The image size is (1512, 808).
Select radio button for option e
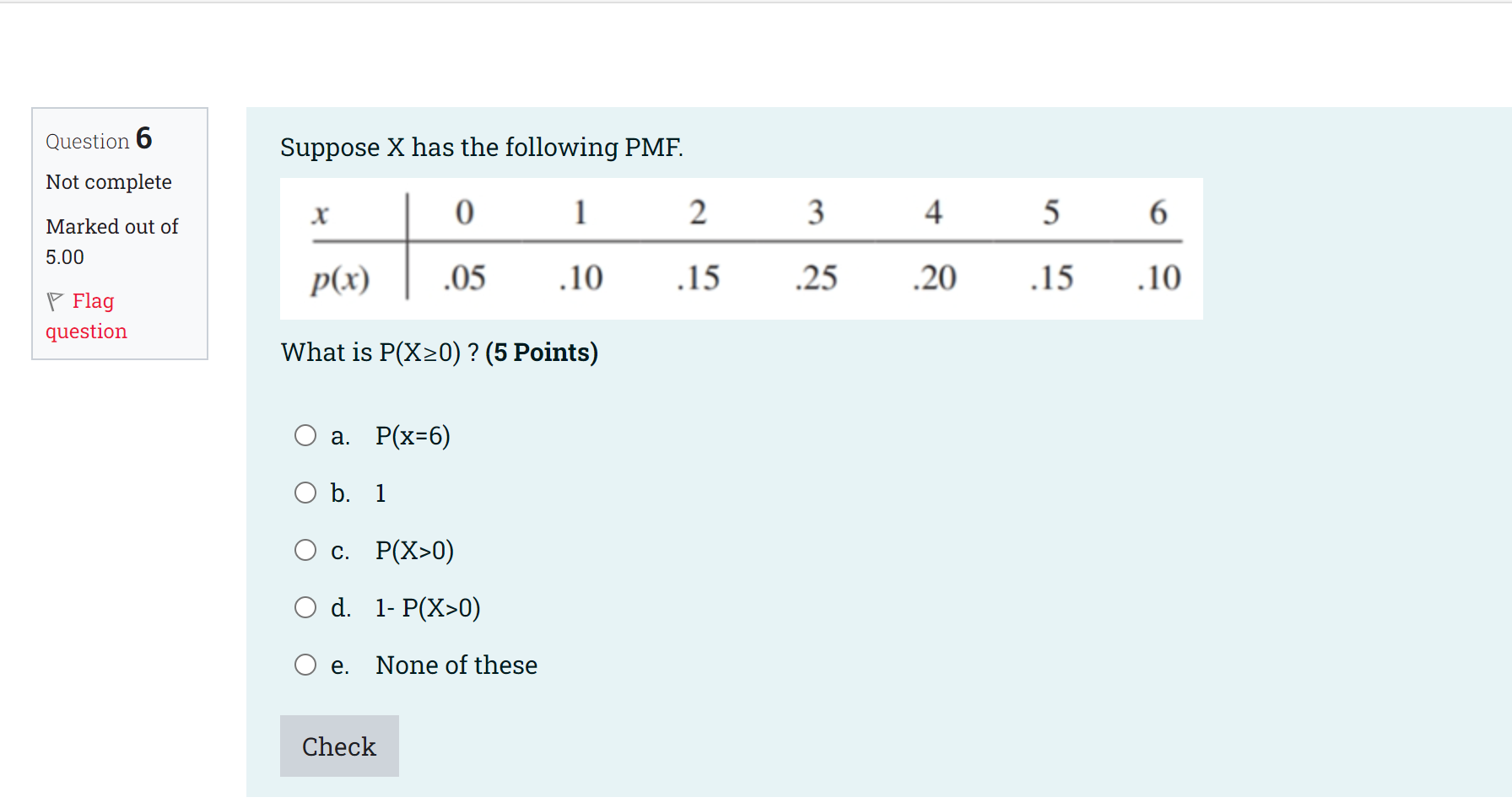[x=305, y=665]
